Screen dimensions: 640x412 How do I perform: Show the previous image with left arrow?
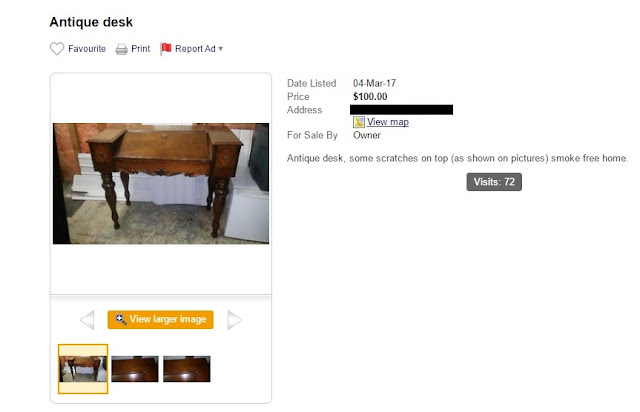coord(87,320)
